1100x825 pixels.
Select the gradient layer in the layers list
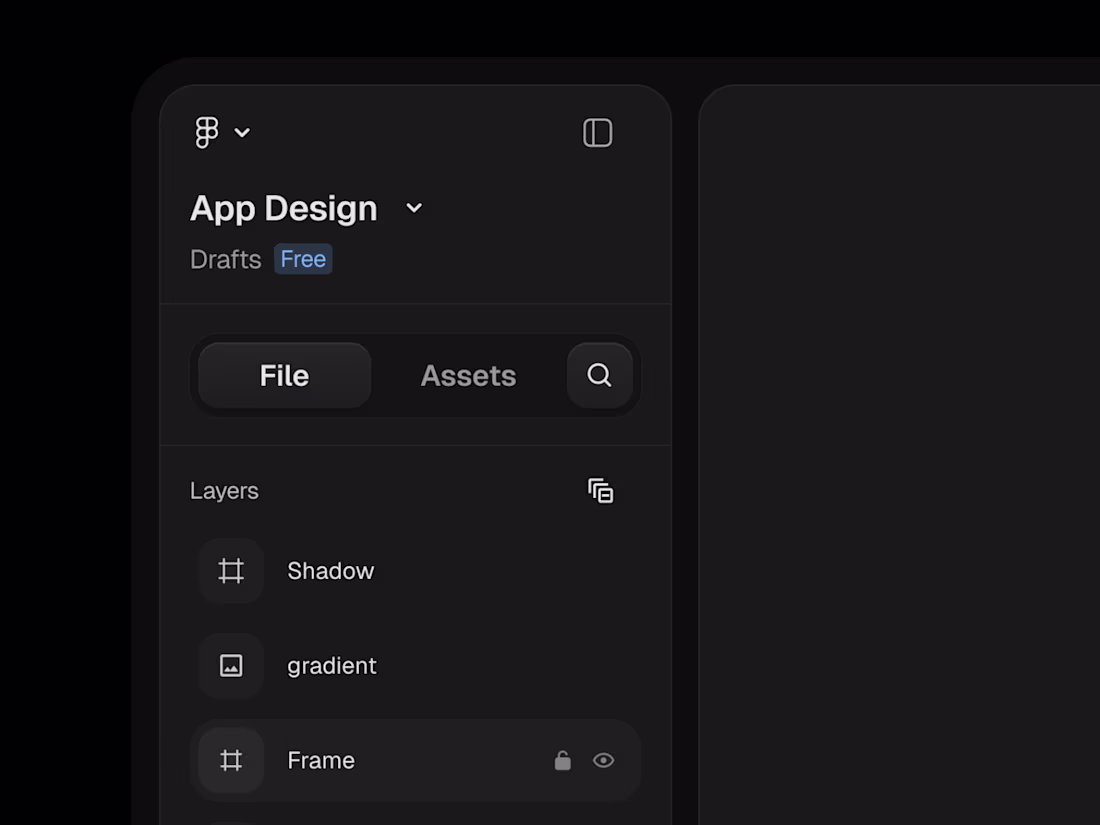click(331, 665)
